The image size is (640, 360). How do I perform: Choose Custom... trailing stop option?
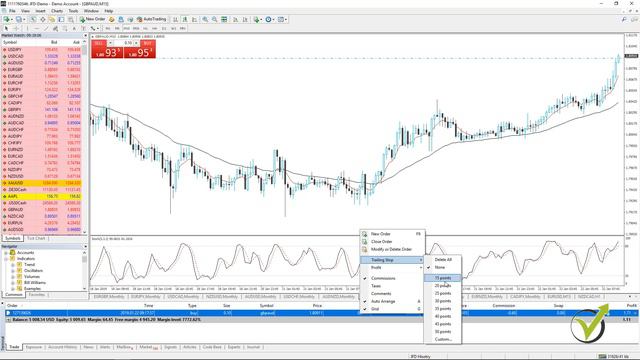pyautogui.click(x=443, y=339)
